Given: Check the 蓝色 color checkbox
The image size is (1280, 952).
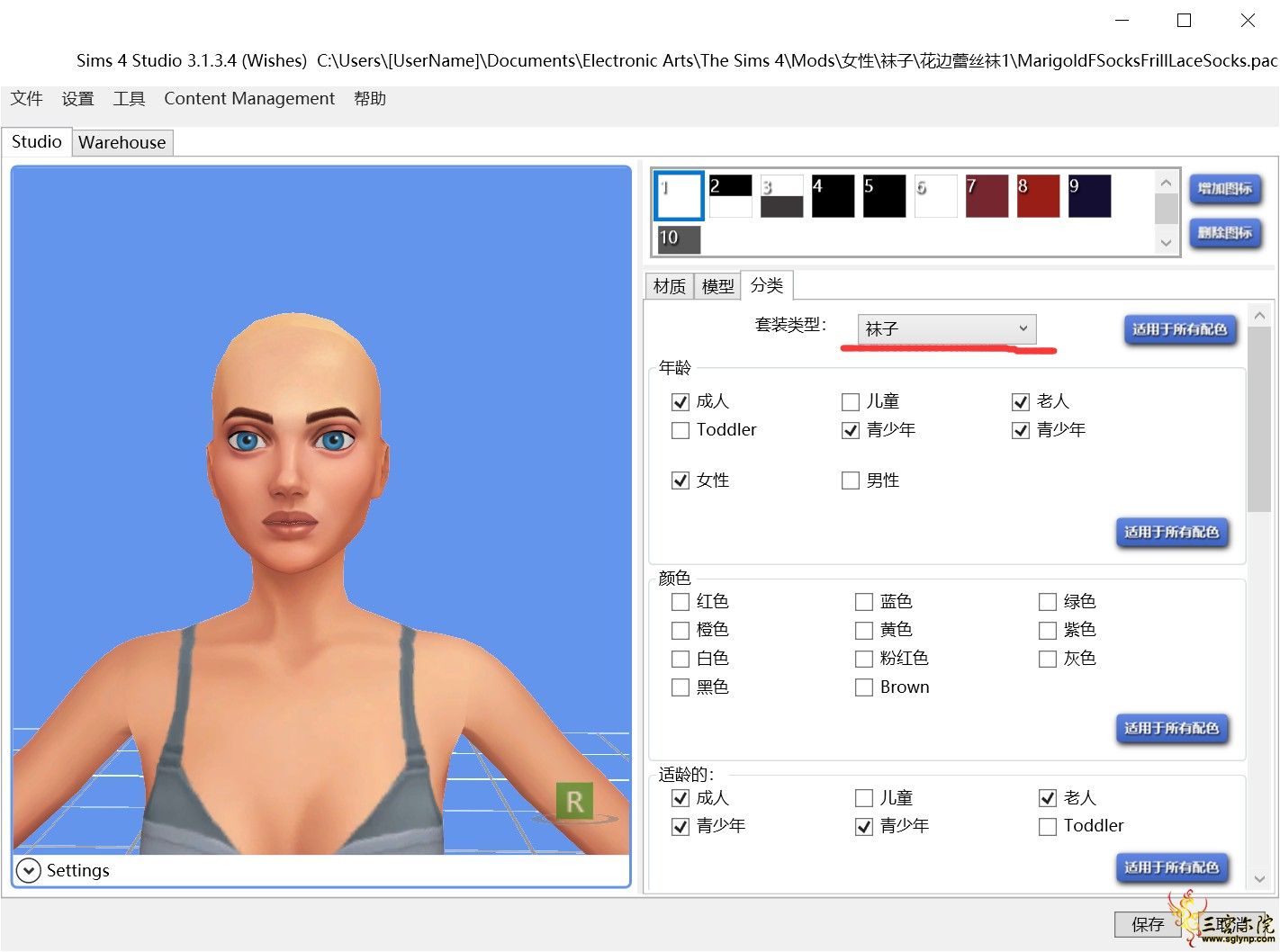Looking at the screenshot, I should [x=864, y=602].
